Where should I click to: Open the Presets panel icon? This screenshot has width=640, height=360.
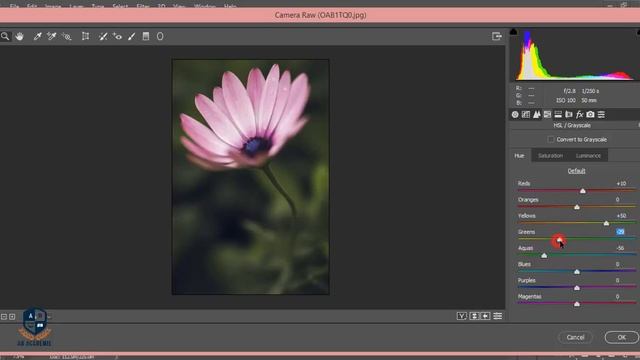[601, 115]
